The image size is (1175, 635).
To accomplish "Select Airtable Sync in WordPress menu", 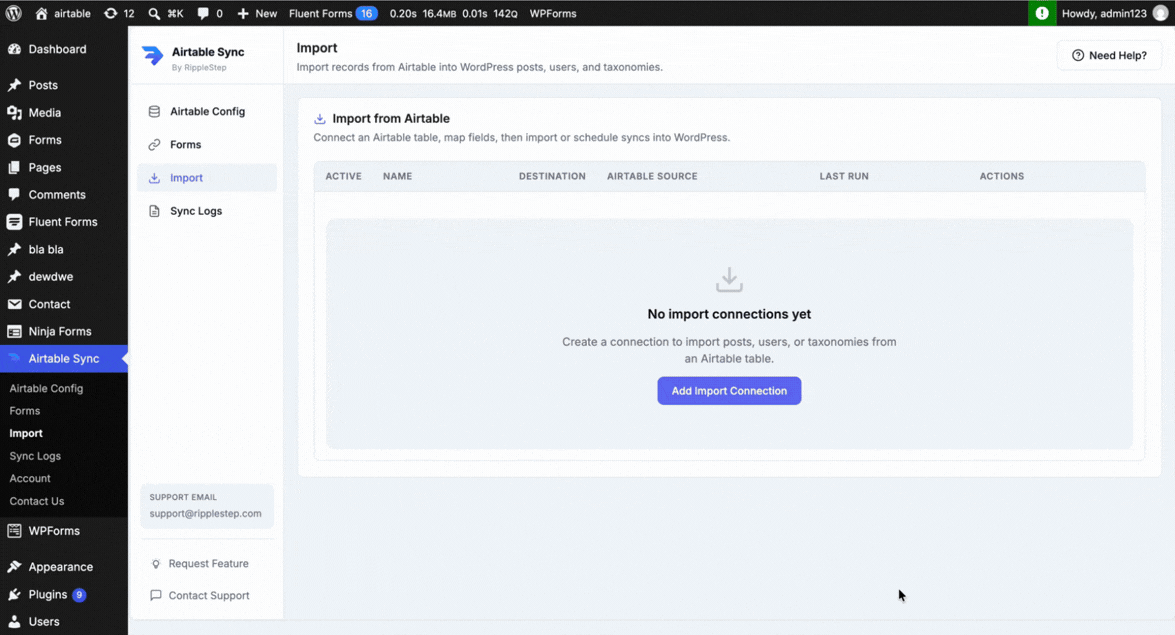I will click(x=64, y=358).
